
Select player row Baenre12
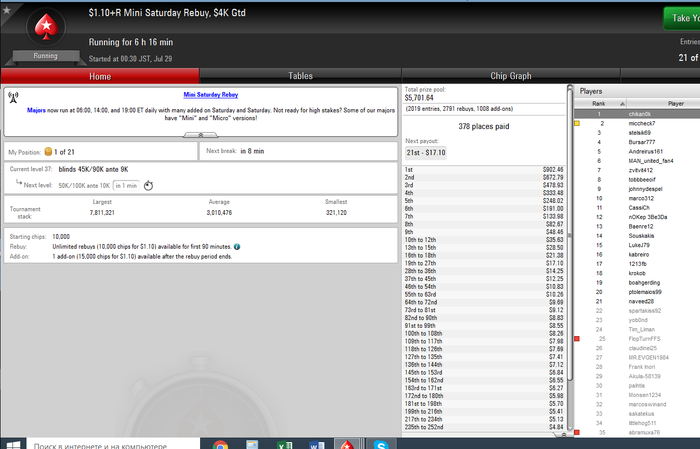point(637,226)
